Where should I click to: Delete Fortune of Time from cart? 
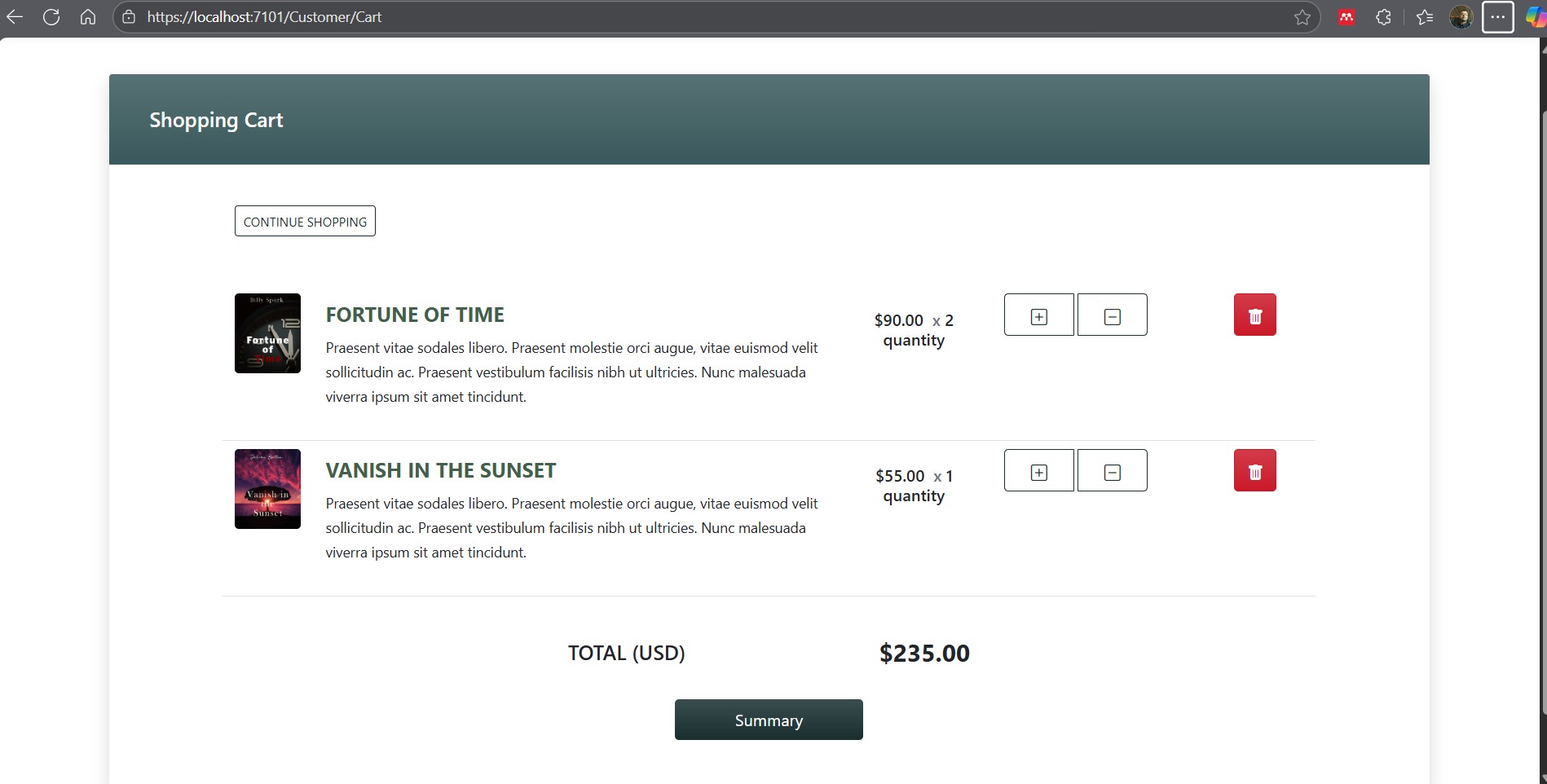click(1254, 315)
